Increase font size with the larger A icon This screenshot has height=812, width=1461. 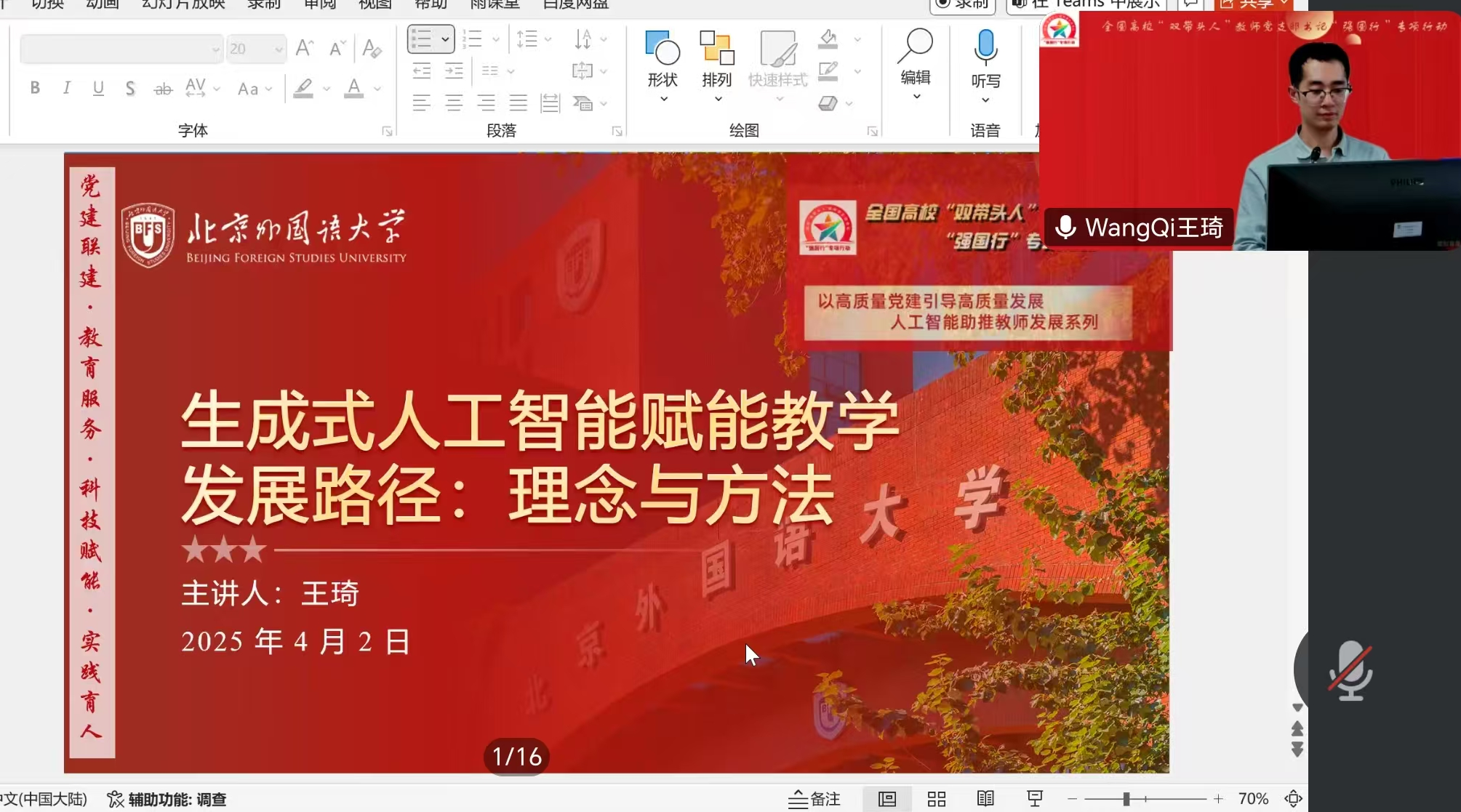pos(305,48)
